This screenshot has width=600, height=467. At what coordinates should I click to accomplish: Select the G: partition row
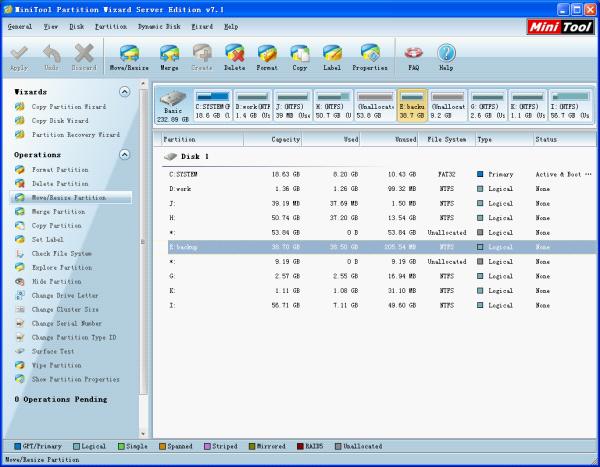click(382, 276)
